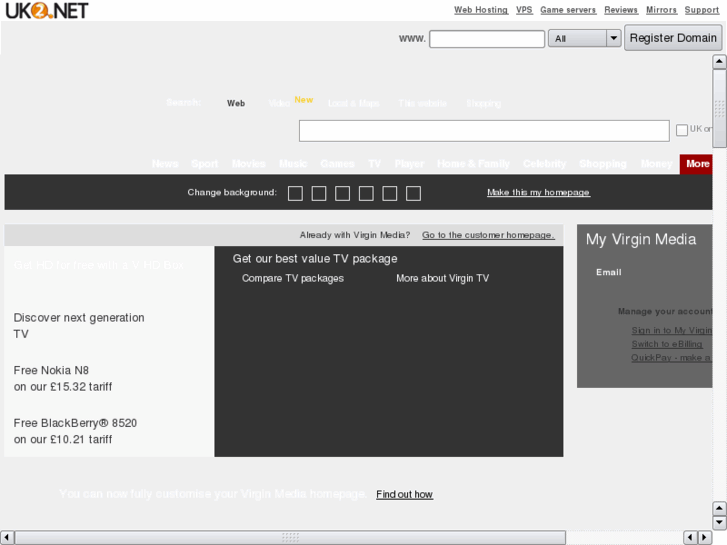Image resolution: width=727 pixels, height=545 pixels.
Task: Click the horizontal scrollbar thumb
Action: tap(290, 537)
